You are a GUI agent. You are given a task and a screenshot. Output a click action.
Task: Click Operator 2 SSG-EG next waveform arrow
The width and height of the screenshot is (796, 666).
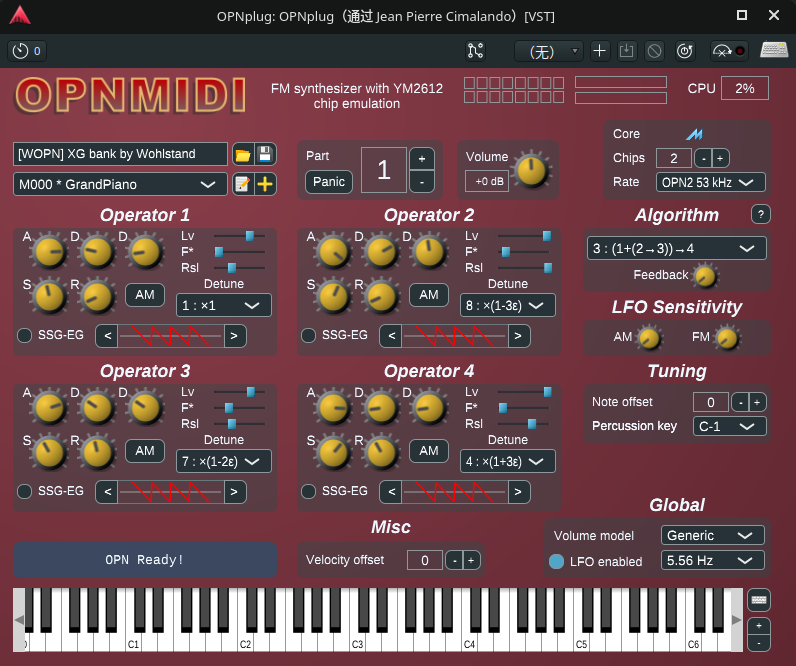coord(518,336)
